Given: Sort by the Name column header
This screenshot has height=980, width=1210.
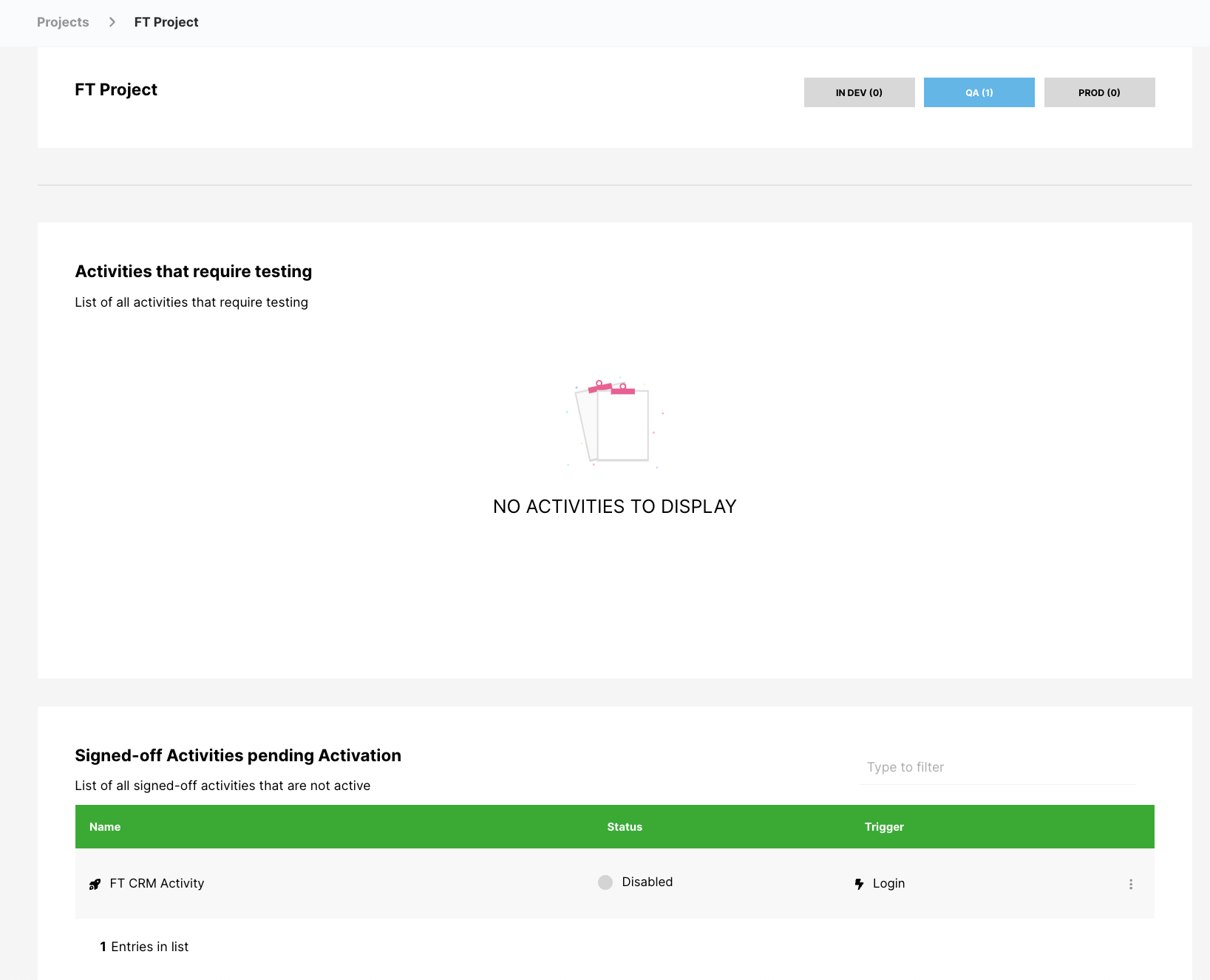Looking at the screenshot, I should pos(105,827).
